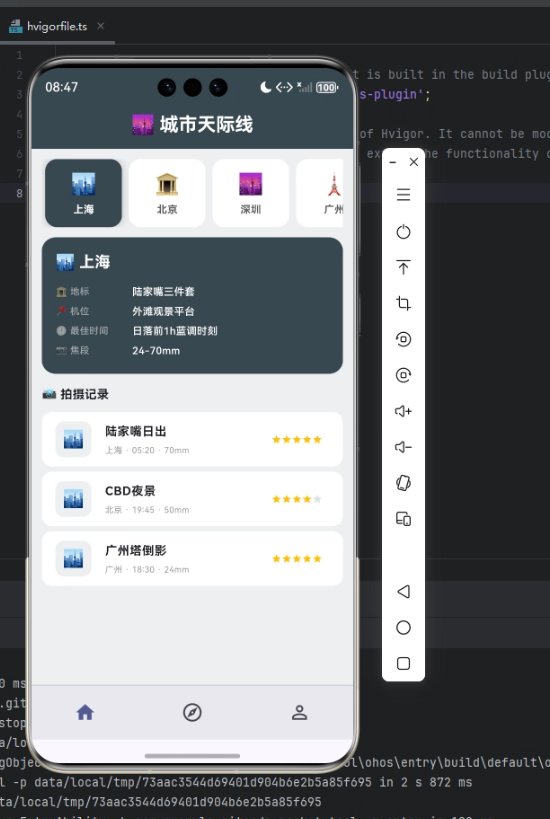Click the phone bottom gesture bar
550x819 pixels.
192,756
